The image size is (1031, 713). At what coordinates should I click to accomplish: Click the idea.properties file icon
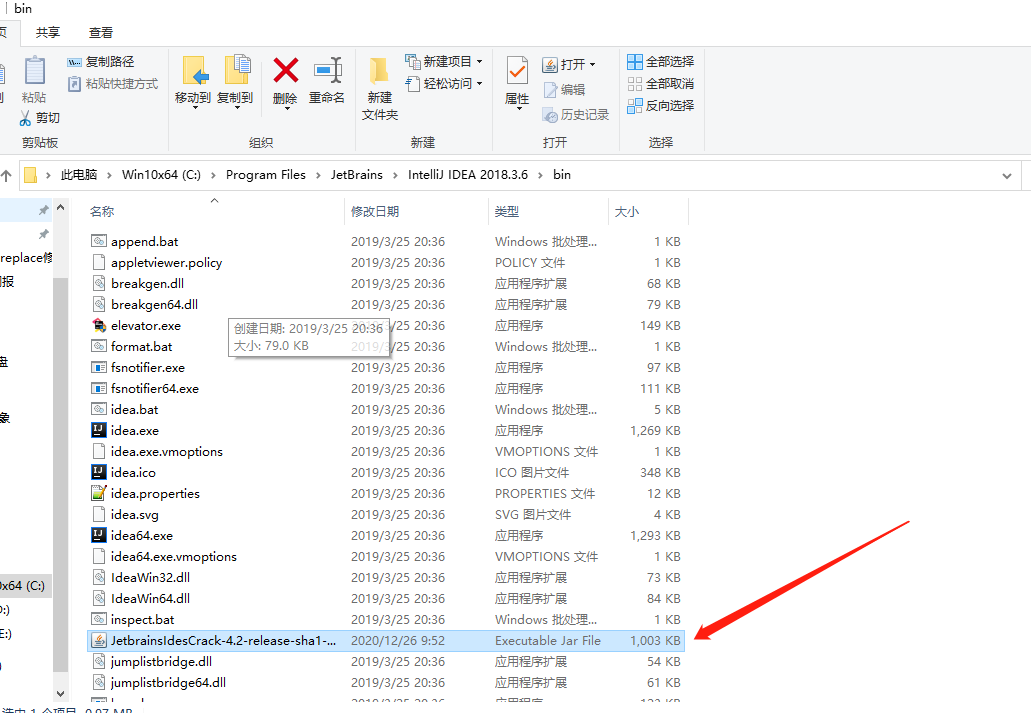coord(99,493)
